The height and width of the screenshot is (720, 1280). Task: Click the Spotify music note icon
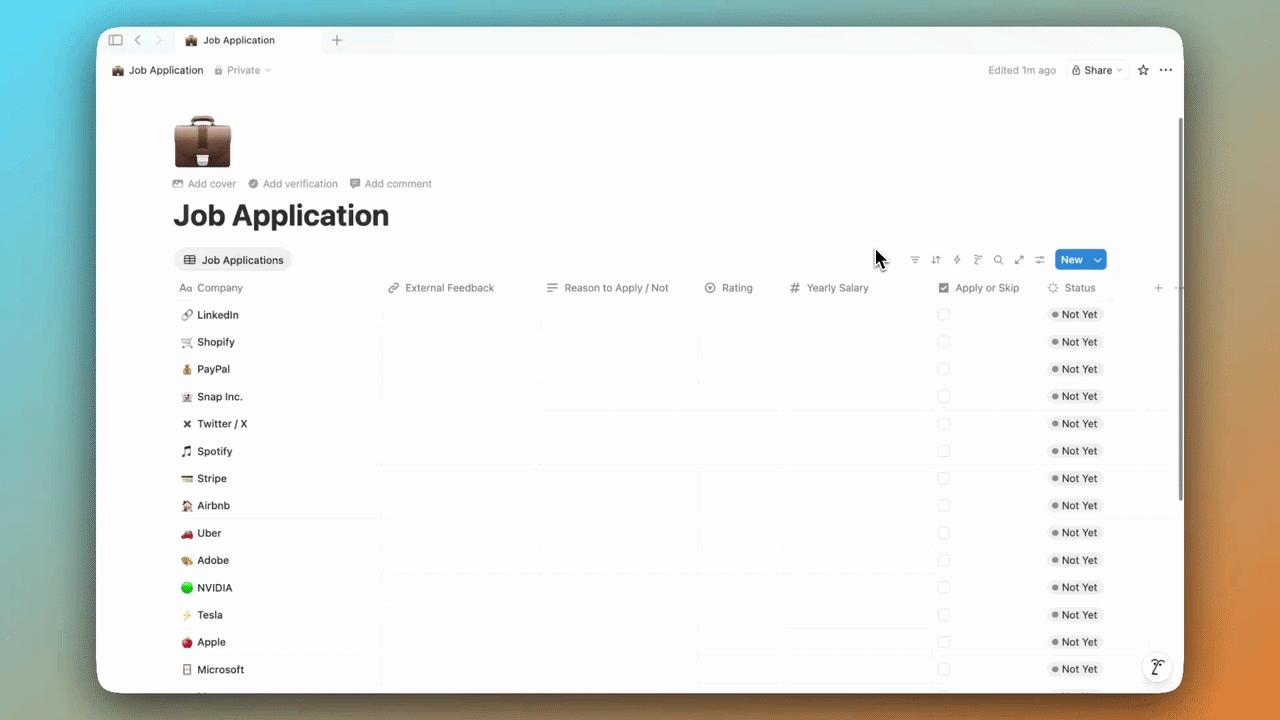pyautogui.click(x=187, y=451)
